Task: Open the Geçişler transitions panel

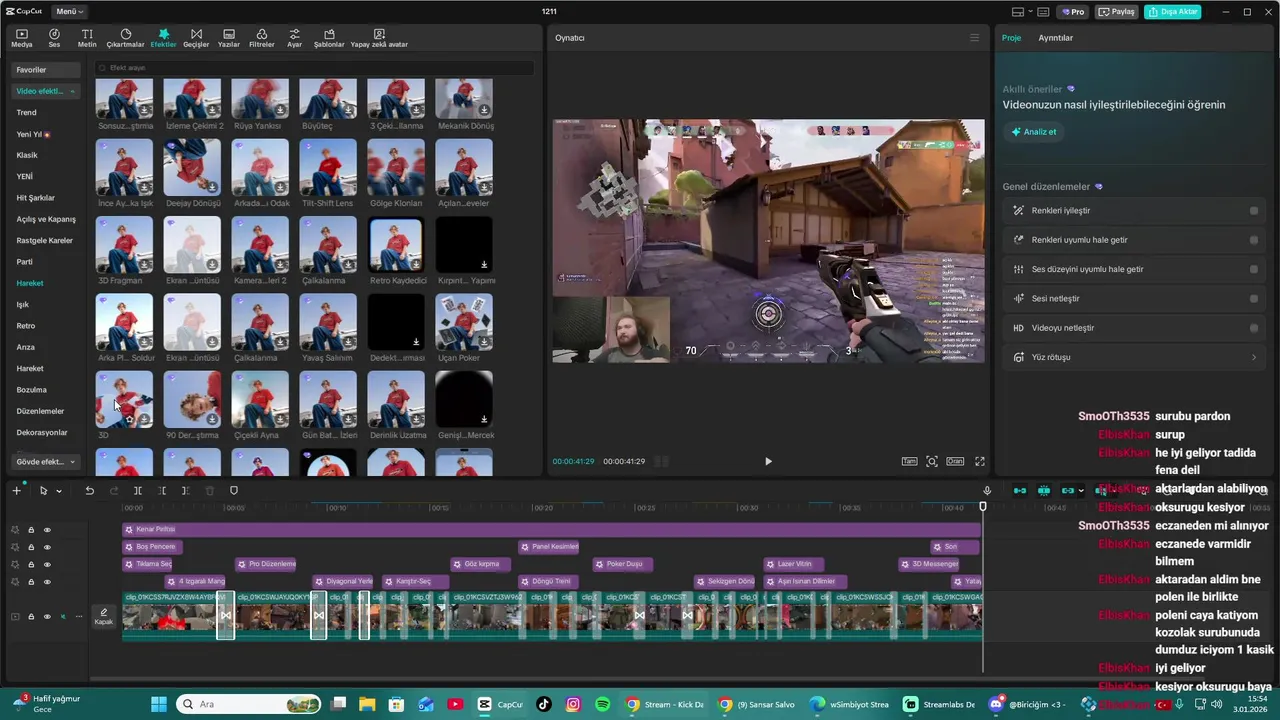Action: [x=196, y=38]
